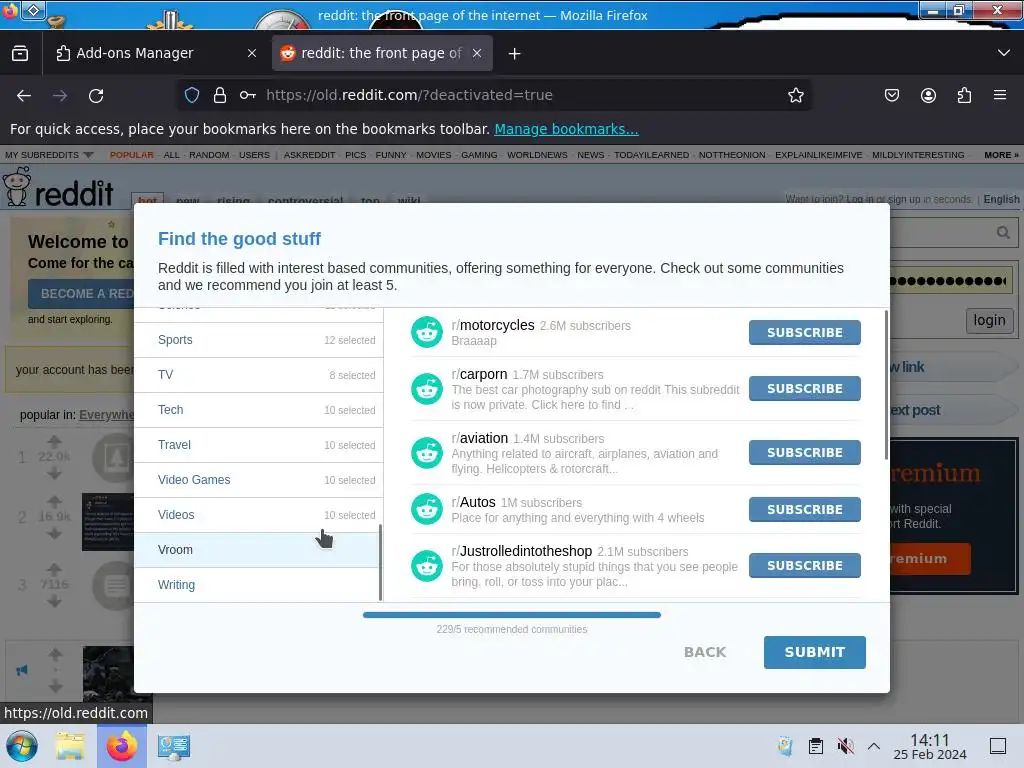Expand the list all tabs chevron
1024x768 pixels.
coord(1004,53)
